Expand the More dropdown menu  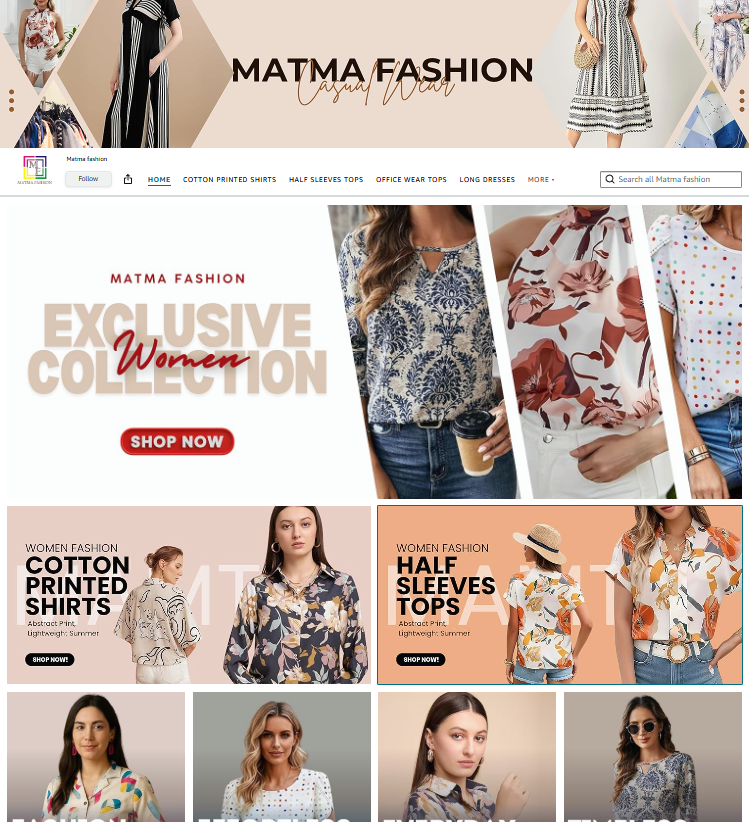[540, 179]
